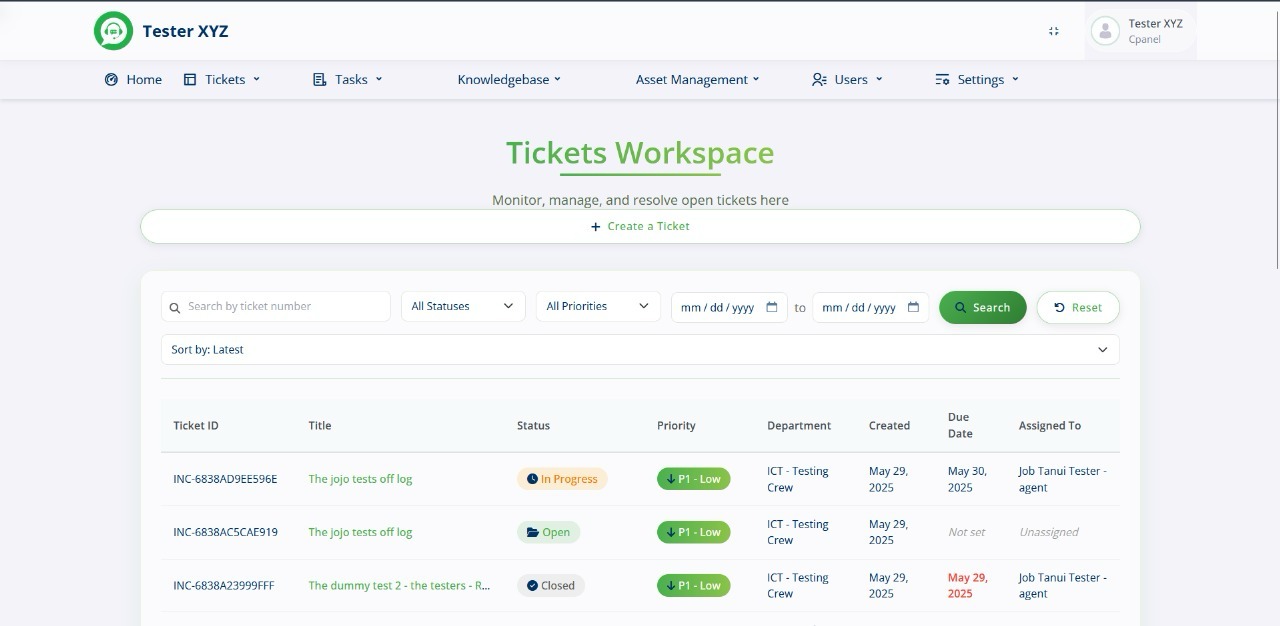Open the Knowledgebase menu

pos(509,79)
